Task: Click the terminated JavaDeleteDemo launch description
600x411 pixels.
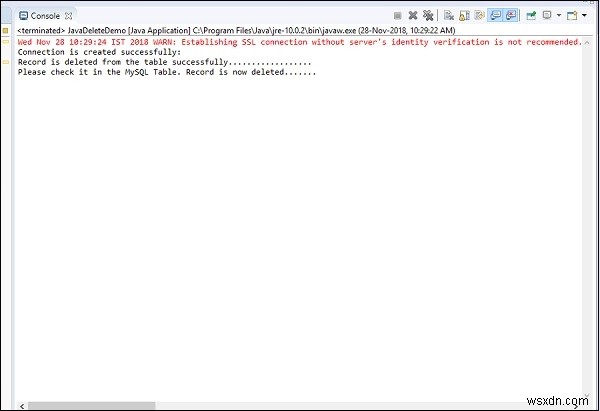Action: click(236, 30)
